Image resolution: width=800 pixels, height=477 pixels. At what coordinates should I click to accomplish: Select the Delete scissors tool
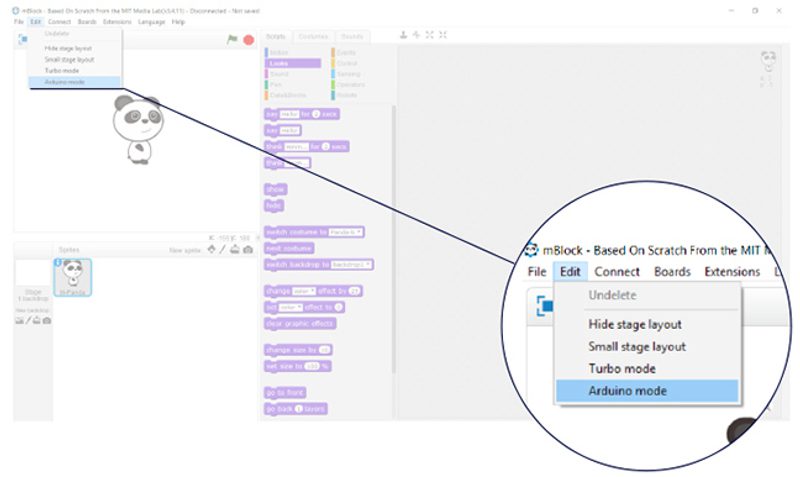(416, 35)
